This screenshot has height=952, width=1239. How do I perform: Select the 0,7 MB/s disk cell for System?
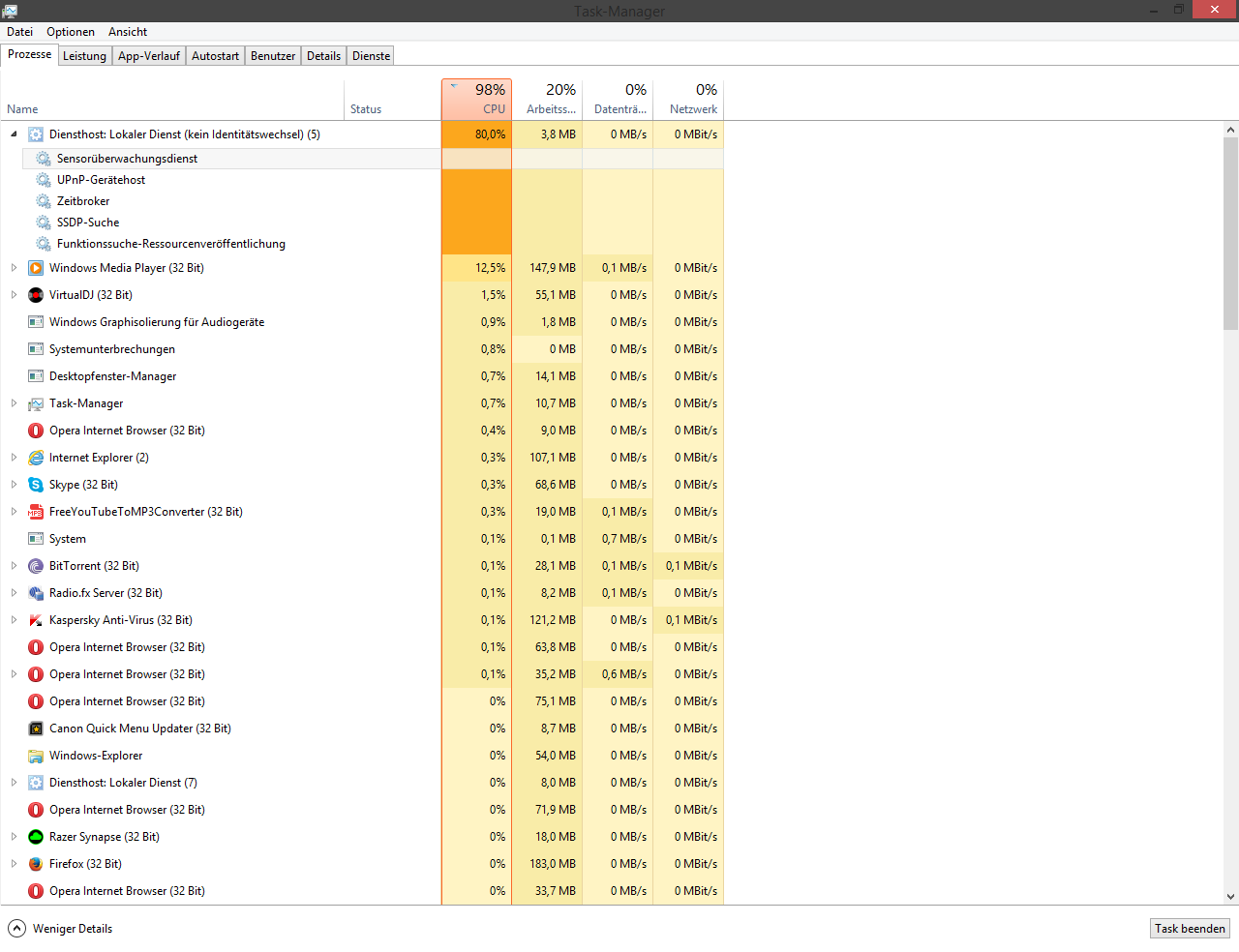618,539
